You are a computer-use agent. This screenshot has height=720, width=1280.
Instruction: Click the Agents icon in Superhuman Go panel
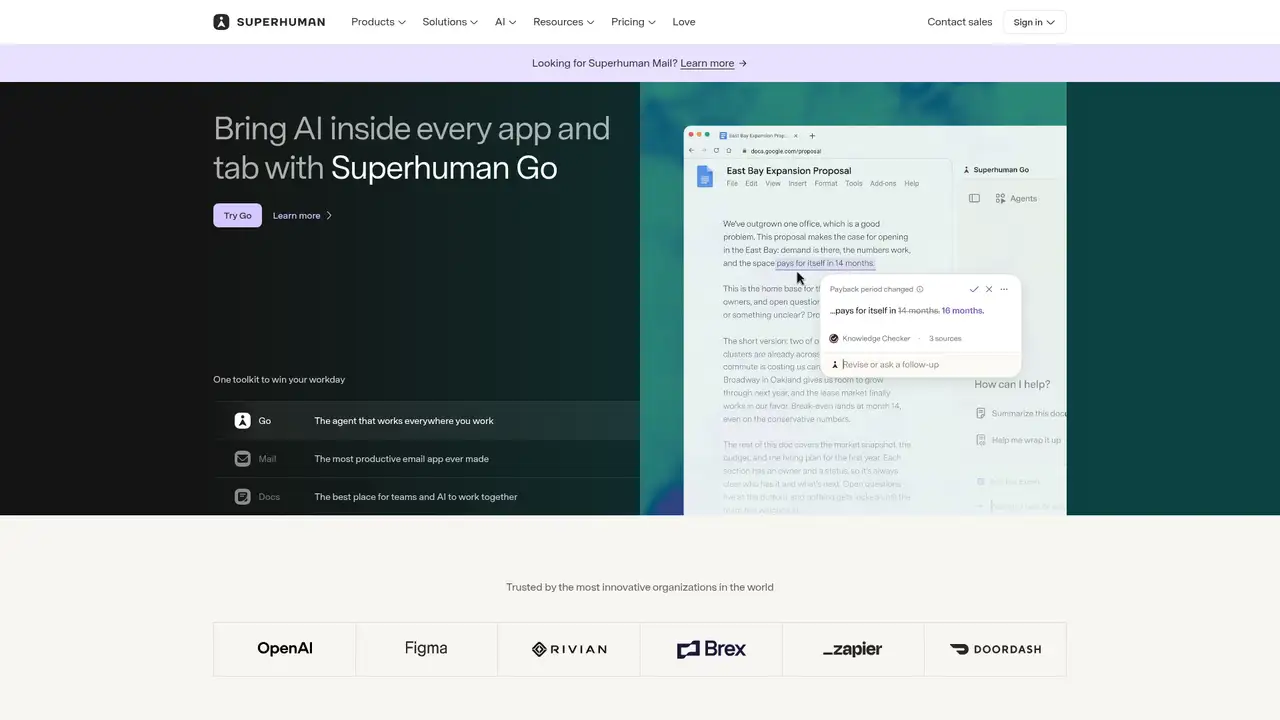pos(1000,199)
